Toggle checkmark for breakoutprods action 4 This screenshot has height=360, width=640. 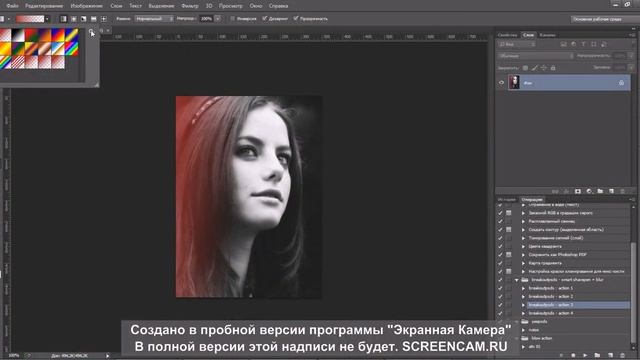pos(500,313)
